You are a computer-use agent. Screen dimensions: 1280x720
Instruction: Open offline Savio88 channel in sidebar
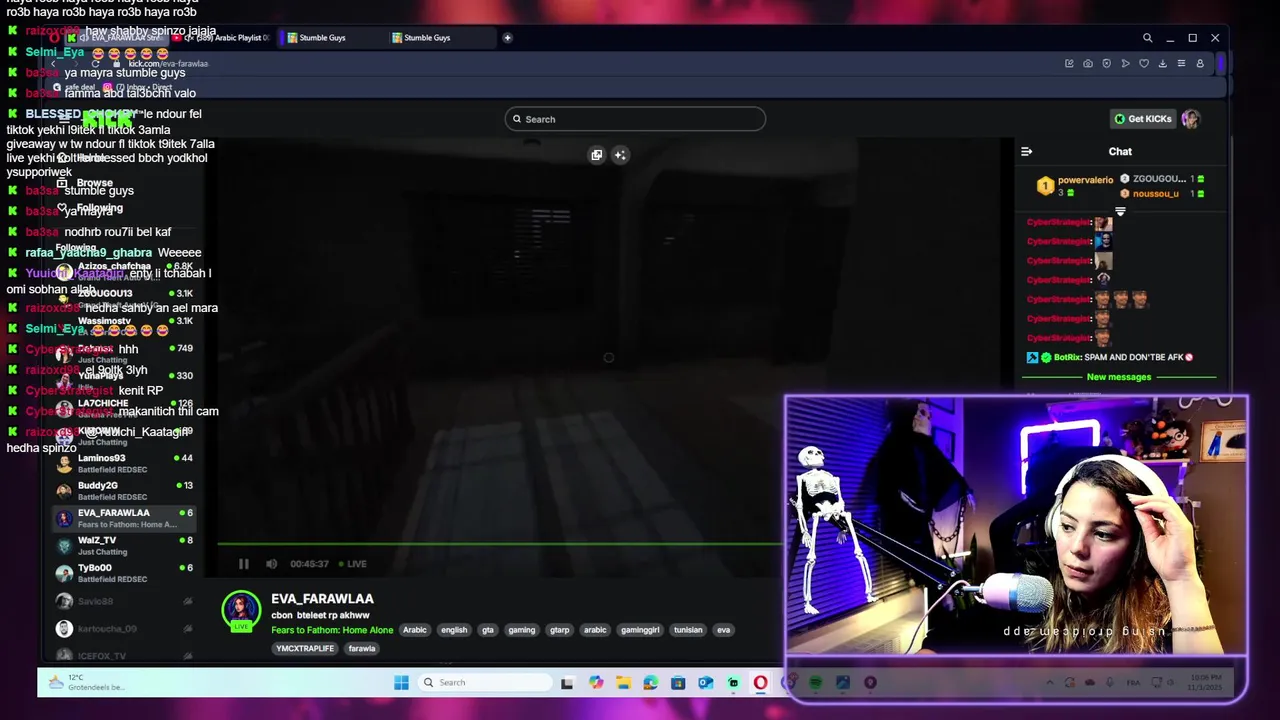pos(124,601)
